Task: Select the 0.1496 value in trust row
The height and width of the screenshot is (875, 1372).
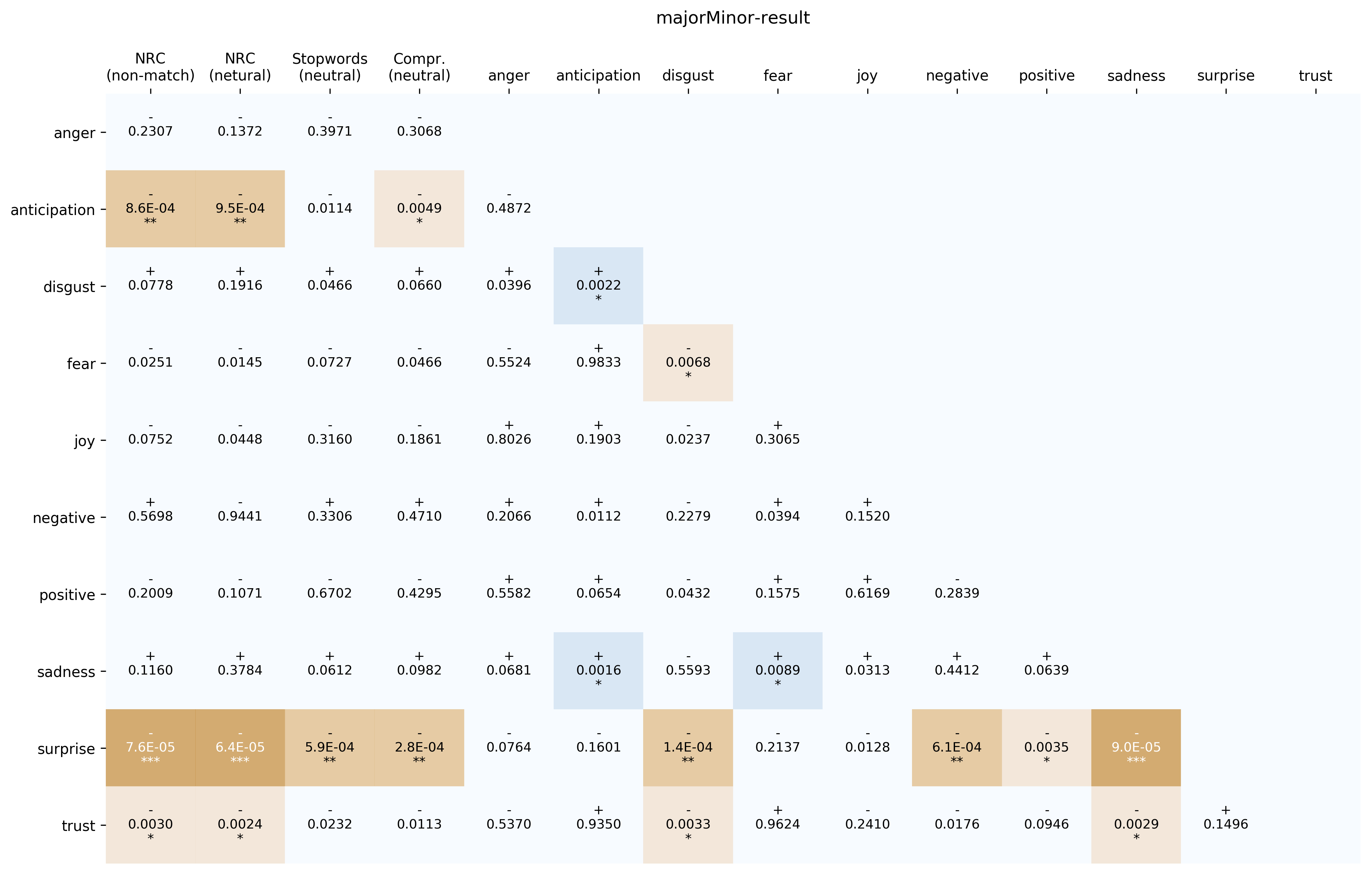Action: tap(1226, 824)
